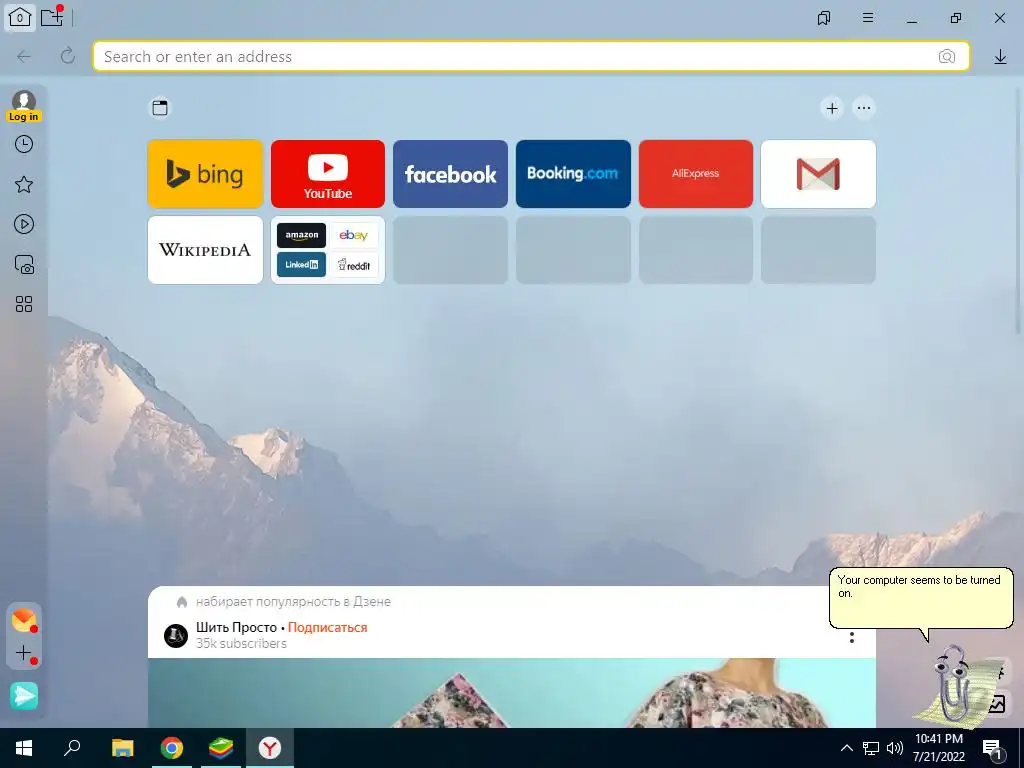Open the services grid sidebar icon

click(x=24, y=304)
